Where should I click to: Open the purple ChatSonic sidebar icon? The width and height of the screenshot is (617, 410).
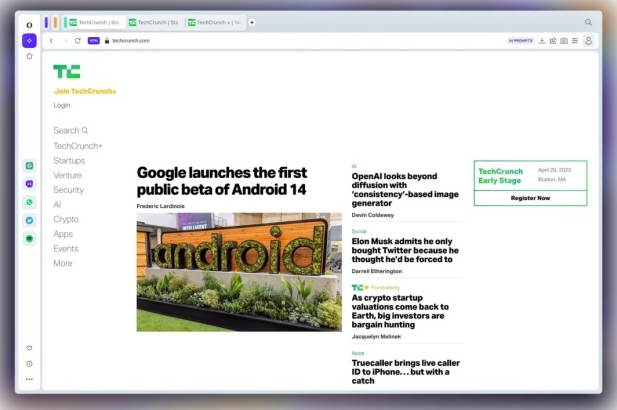click(x=30, y=184)
